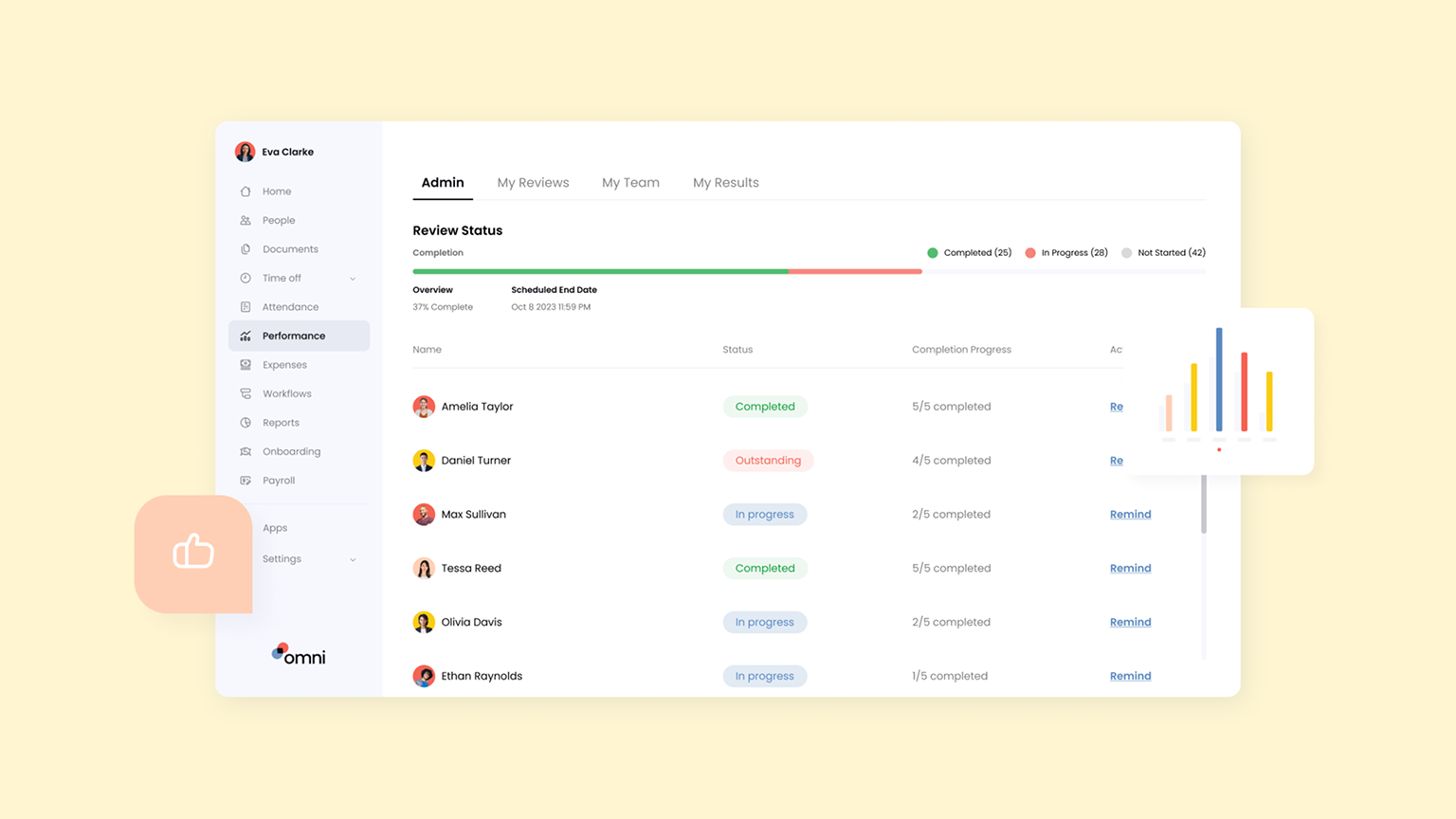Screen dimensions: 1456x819
Task: Click the action link for Daniel Turner
Action: pyautogui.click(x=1117, y=461)
